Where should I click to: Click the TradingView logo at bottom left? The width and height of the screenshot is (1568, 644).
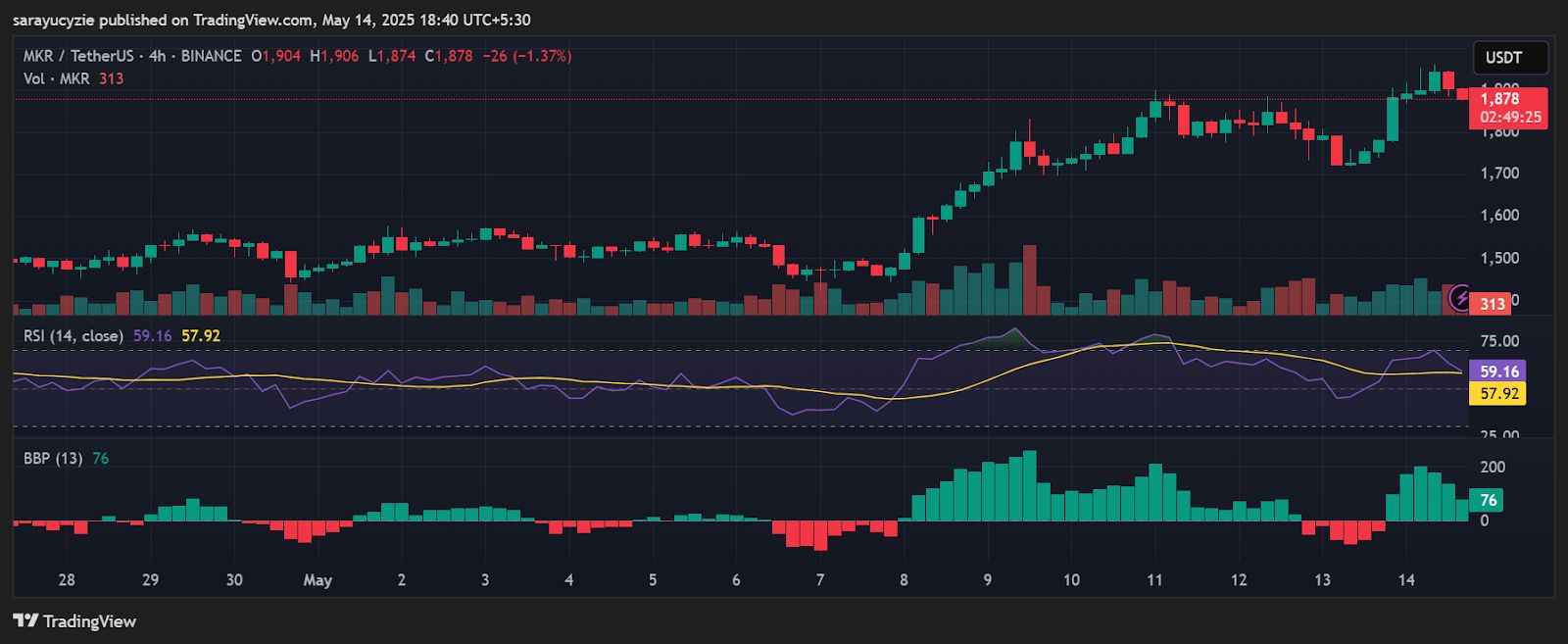pyautogui.click(x=74, y=620)
